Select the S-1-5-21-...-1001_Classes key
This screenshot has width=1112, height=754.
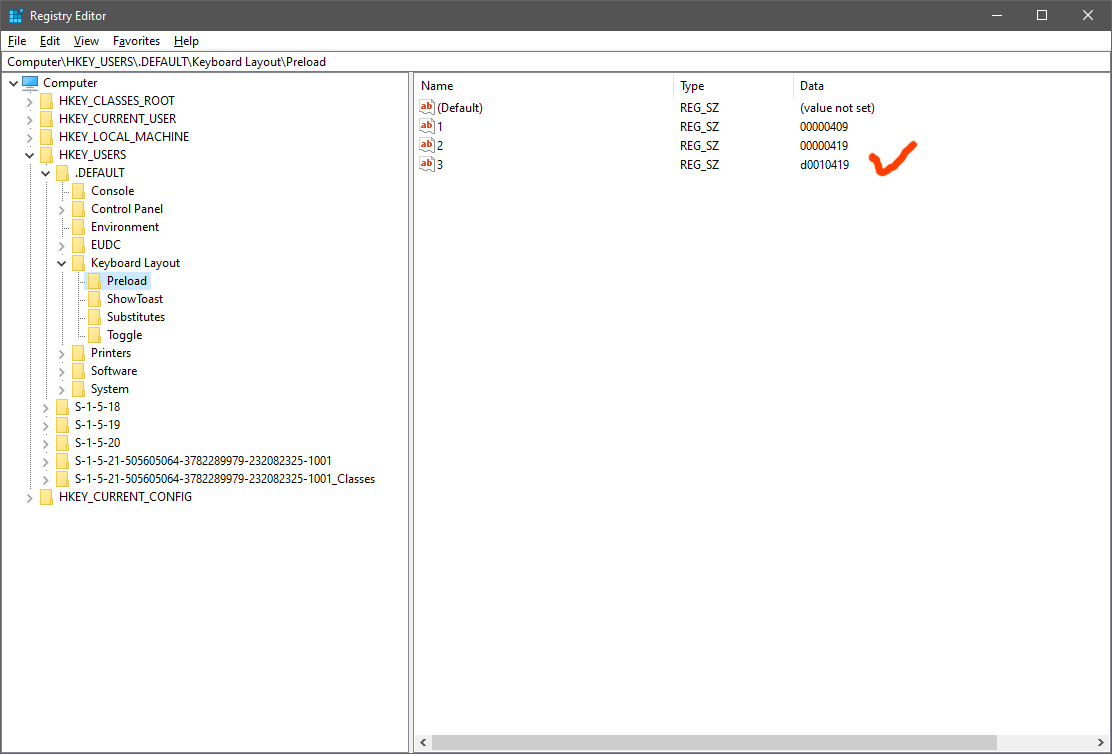225,479
